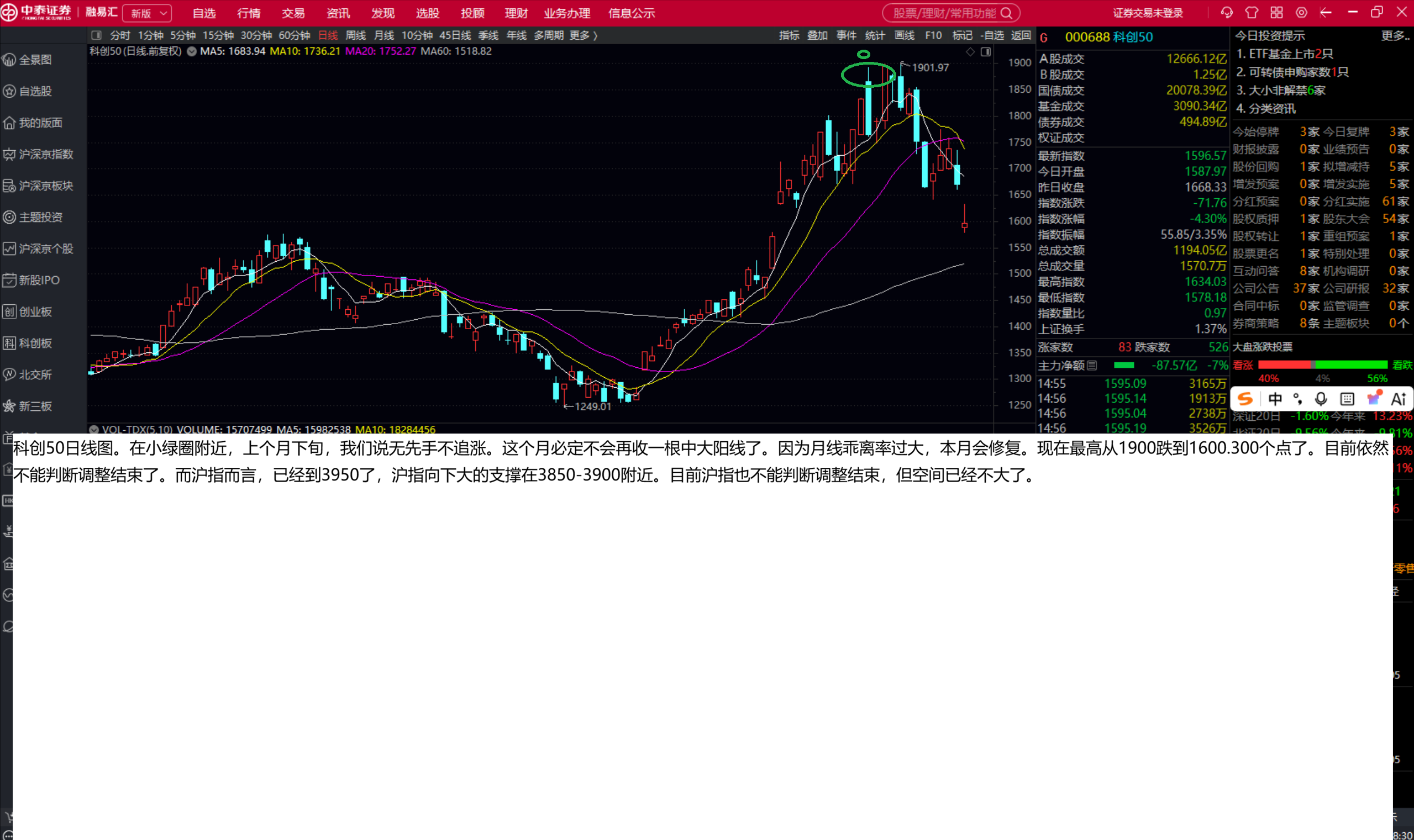1414x840 pixels.
Task: Click the 中泰证券 logo
Action: (x=37, y=13)
